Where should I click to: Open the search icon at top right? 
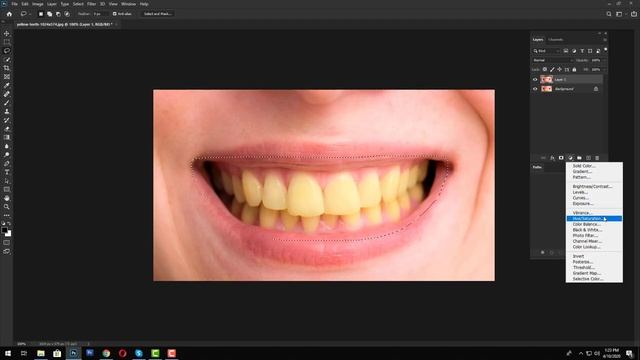point(609,14)
